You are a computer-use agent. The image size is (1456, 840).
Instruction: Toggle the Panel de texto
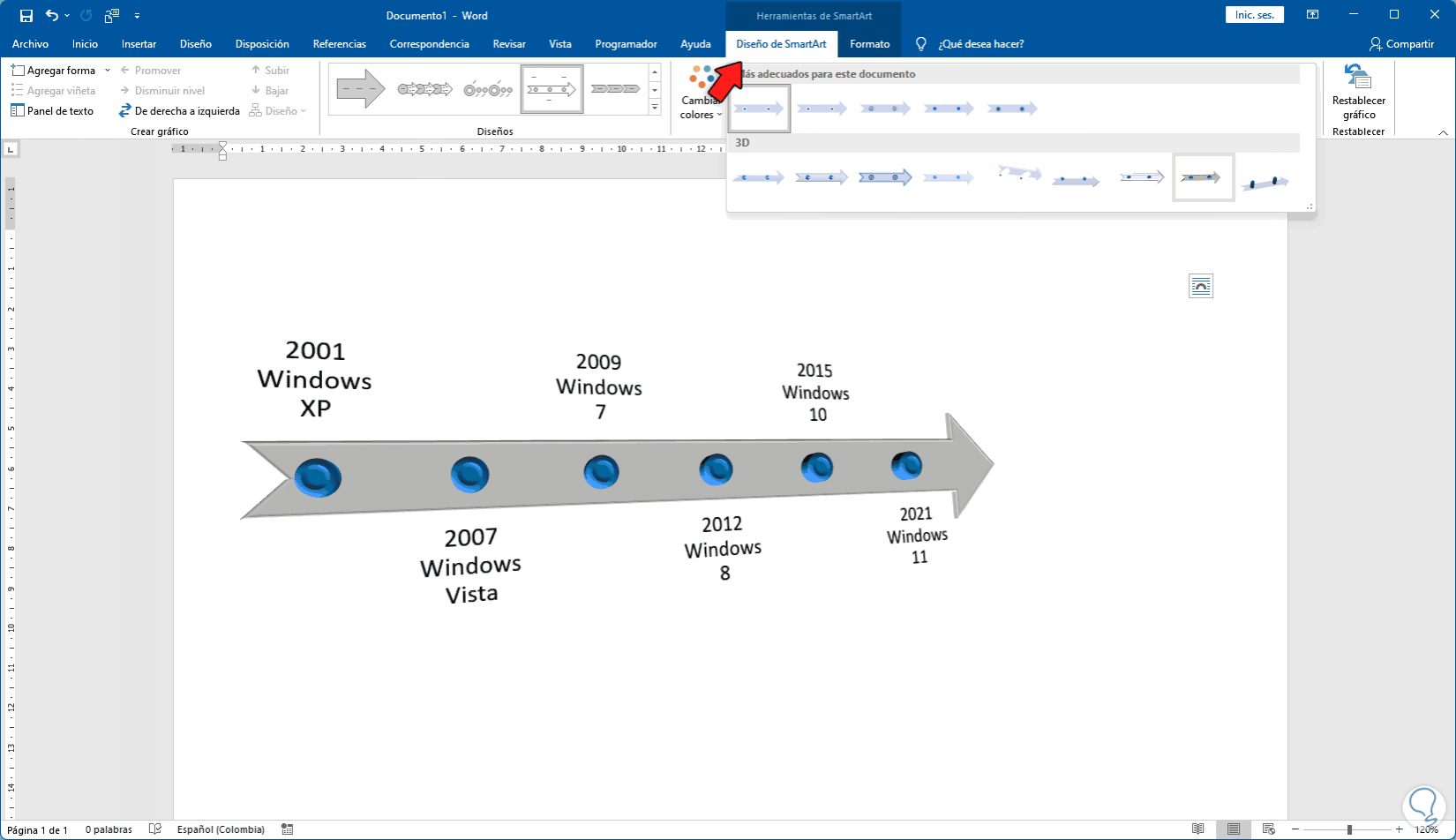coord(52,111)
